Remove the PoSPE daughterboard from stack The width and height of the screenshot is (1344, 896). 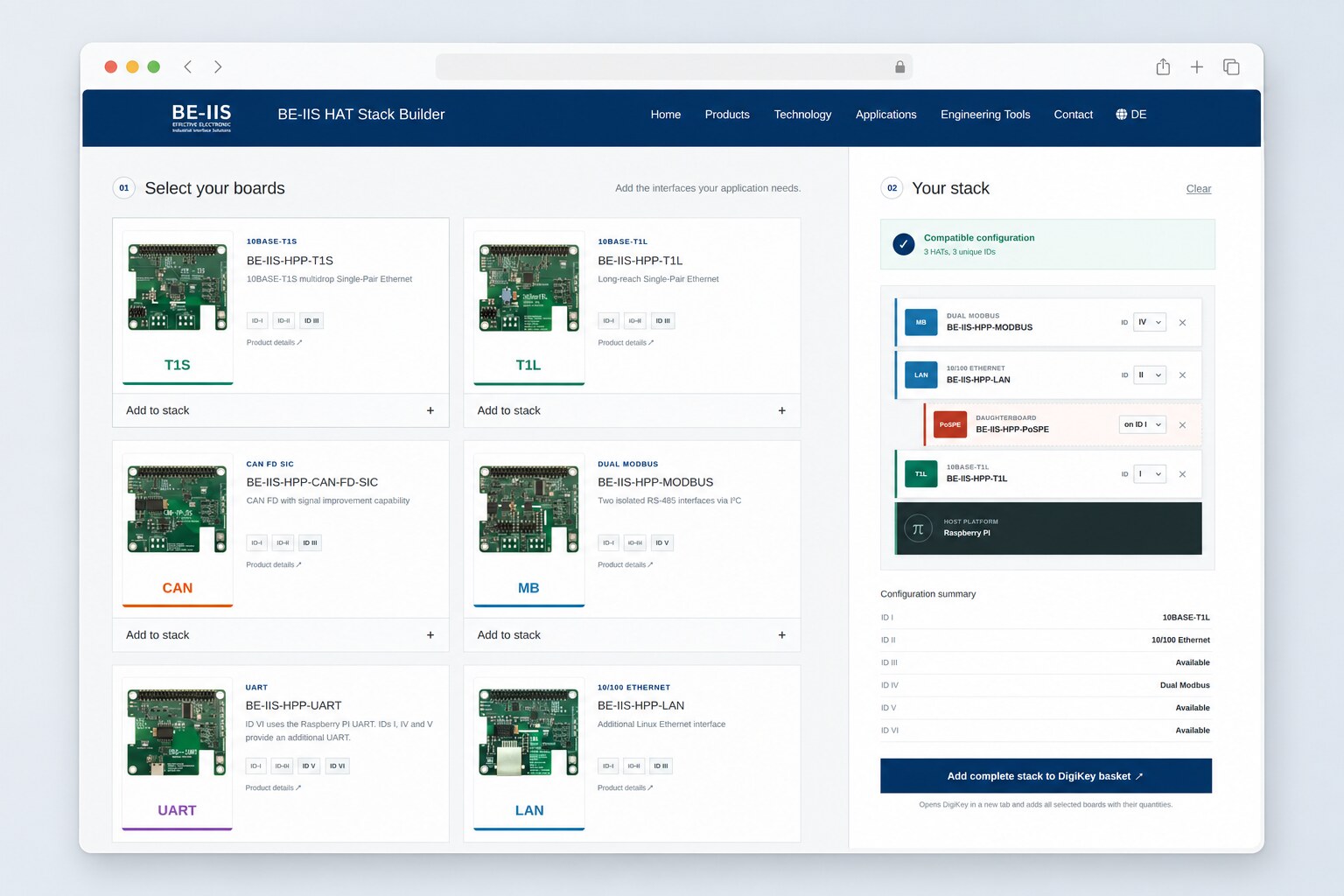[x=1182, y=425]
